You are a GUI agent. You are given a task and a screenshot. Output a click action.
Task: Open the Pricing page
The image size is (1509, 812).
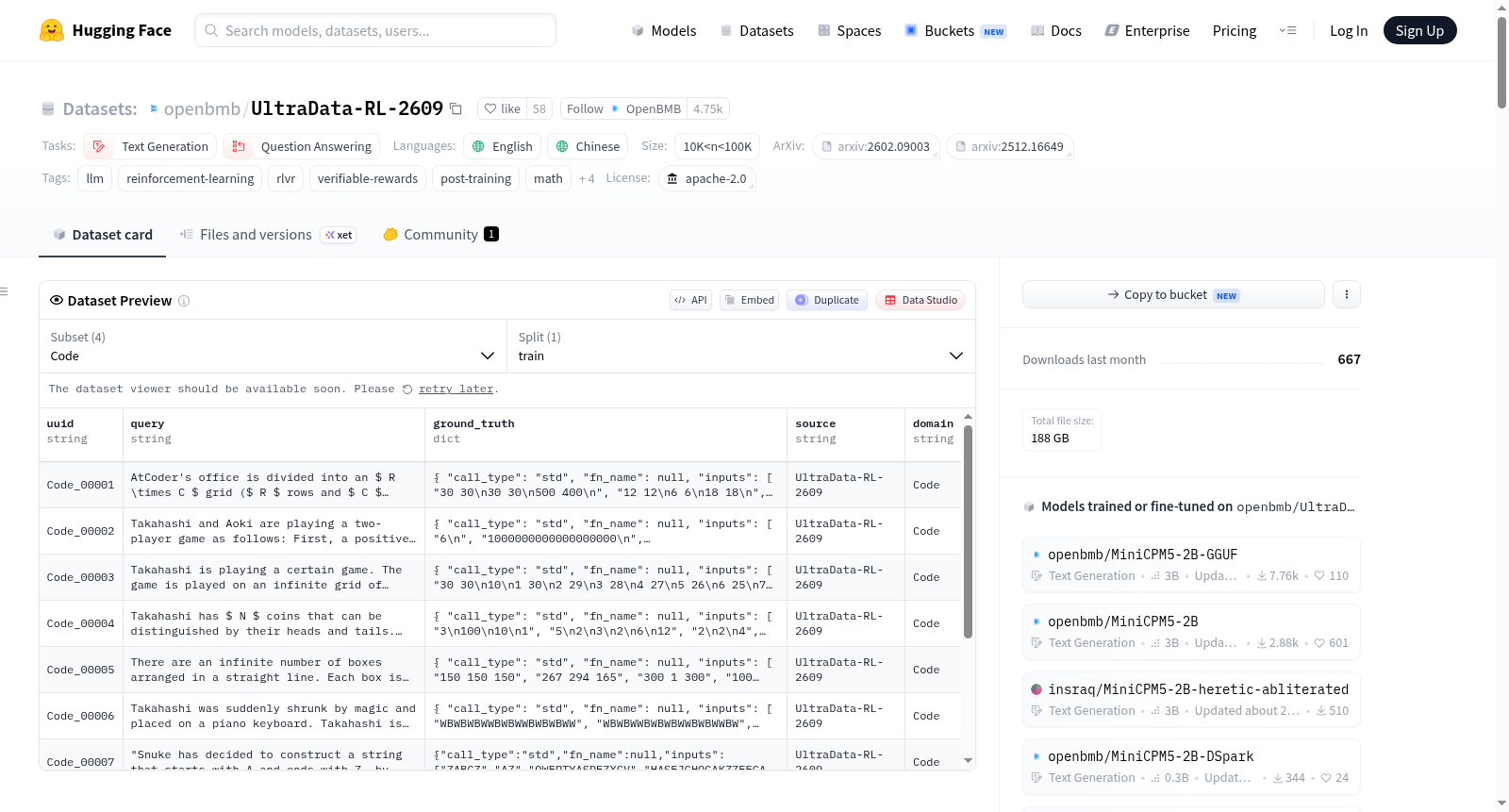(x=1235, y=30)
